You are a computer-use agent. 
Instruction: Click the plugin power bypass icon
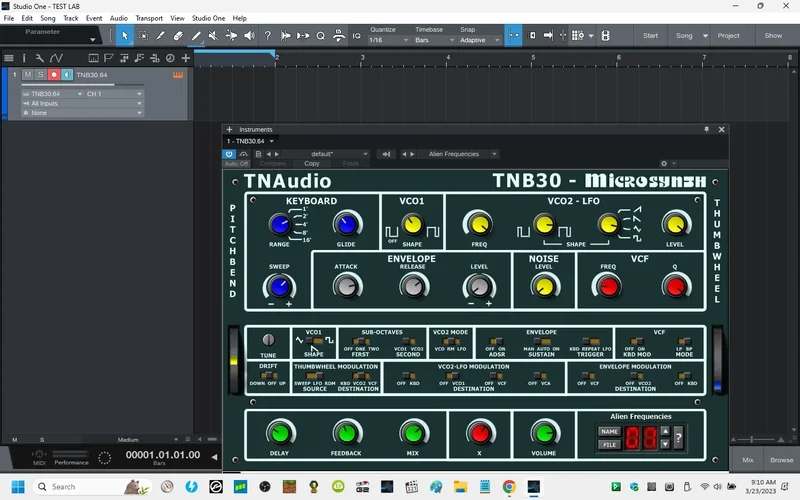[x=229, y=154]
